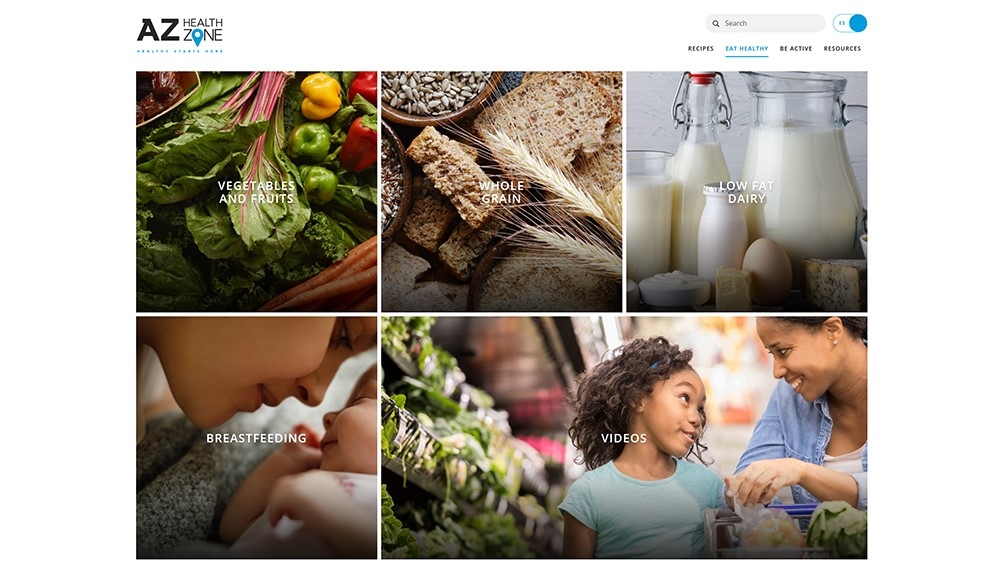This screenshot has width=1000, height=562.
Task: Click the blue knob of language toggle
Action: coord(858,24)
